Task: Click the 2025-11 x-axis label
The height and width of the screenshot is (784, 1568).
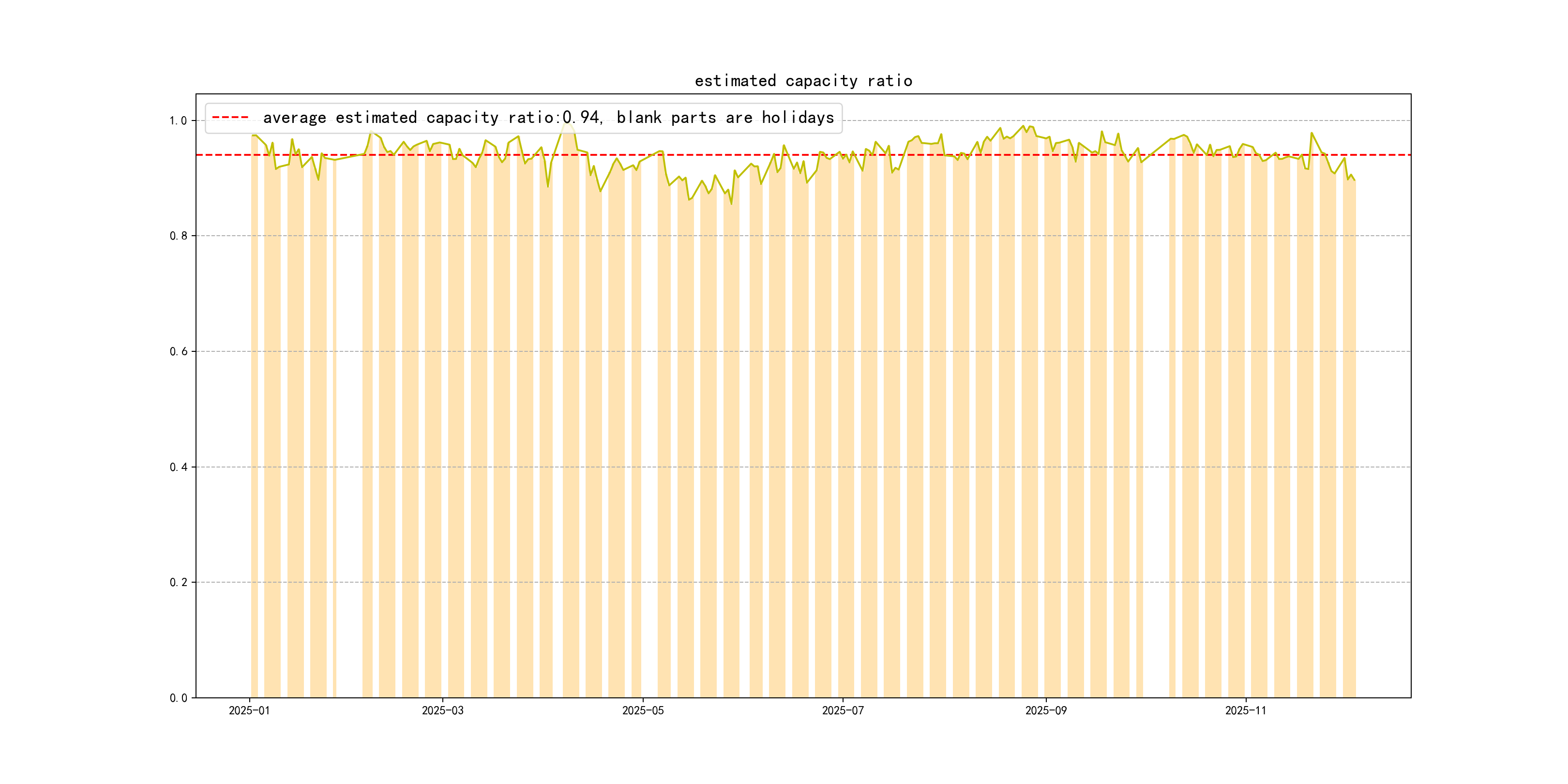Action: click(x=1245, y=710)
